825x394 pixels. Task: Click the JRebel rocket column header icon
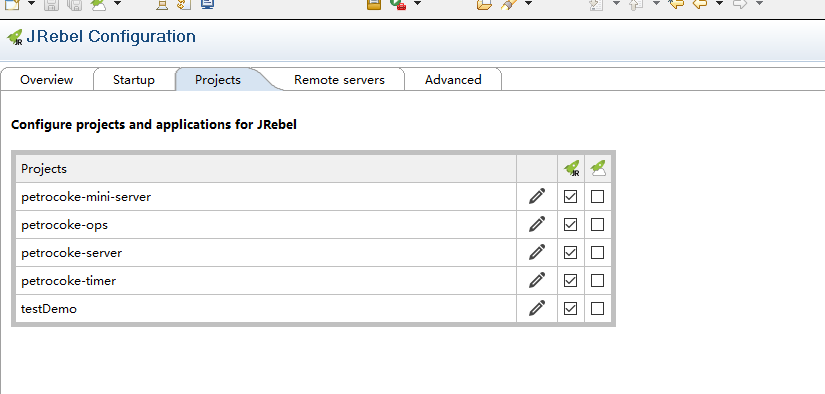pos(571,169)
